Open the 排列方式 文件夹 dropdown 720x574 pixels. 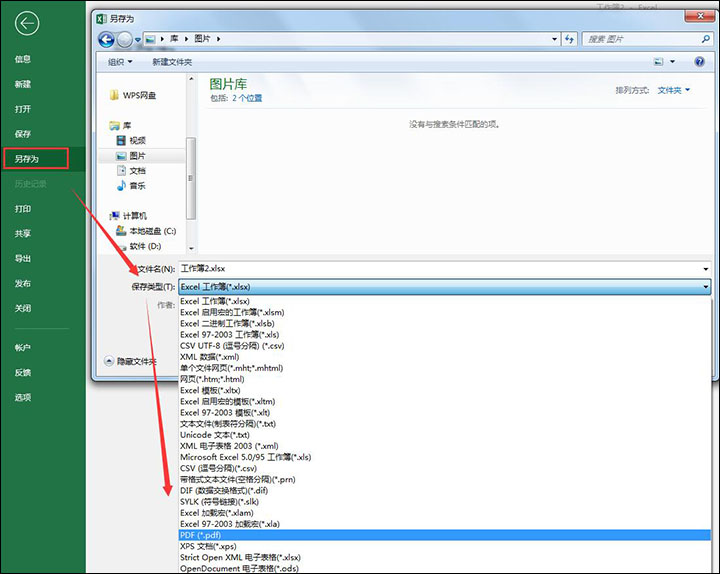pos(674,90)
